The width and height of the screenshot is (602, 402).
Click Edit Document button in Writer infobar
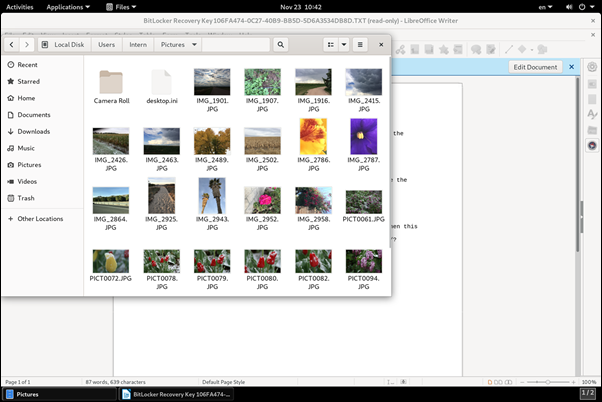coord(535,67)
